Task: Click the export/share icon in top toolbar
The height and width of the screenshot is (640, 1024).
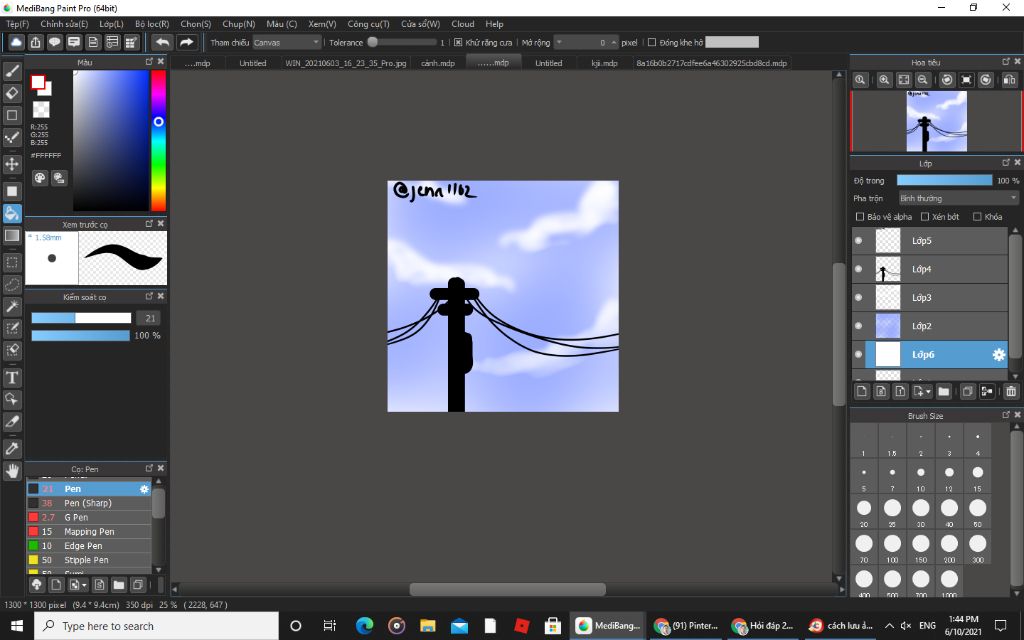Action: click(35, 42)
